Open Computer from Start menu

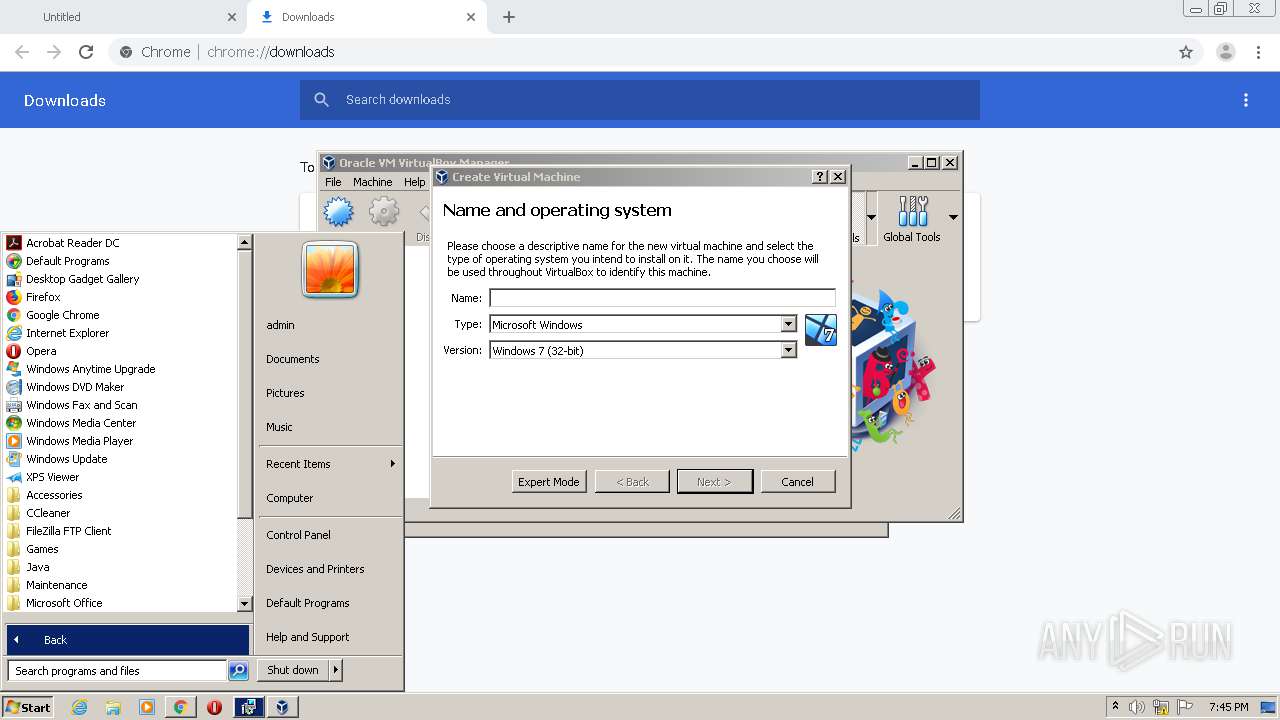pyautogui.click(x=290, y=498)
